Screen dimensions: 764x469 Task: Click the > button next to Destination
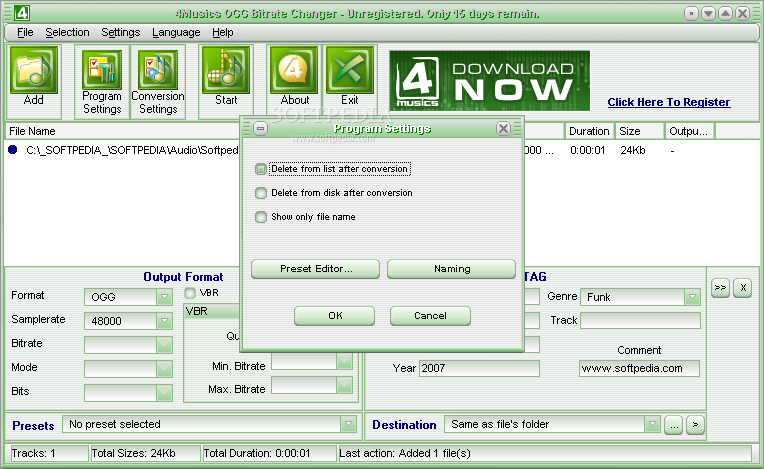coord(695,425)
